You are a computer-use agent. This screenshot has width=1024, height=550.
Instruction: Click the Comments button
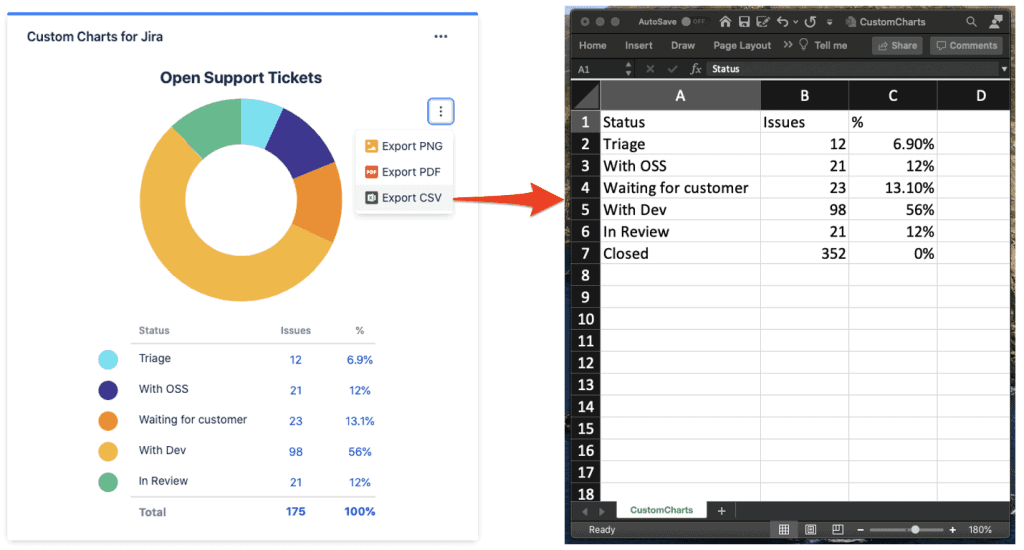click(966, 45)
